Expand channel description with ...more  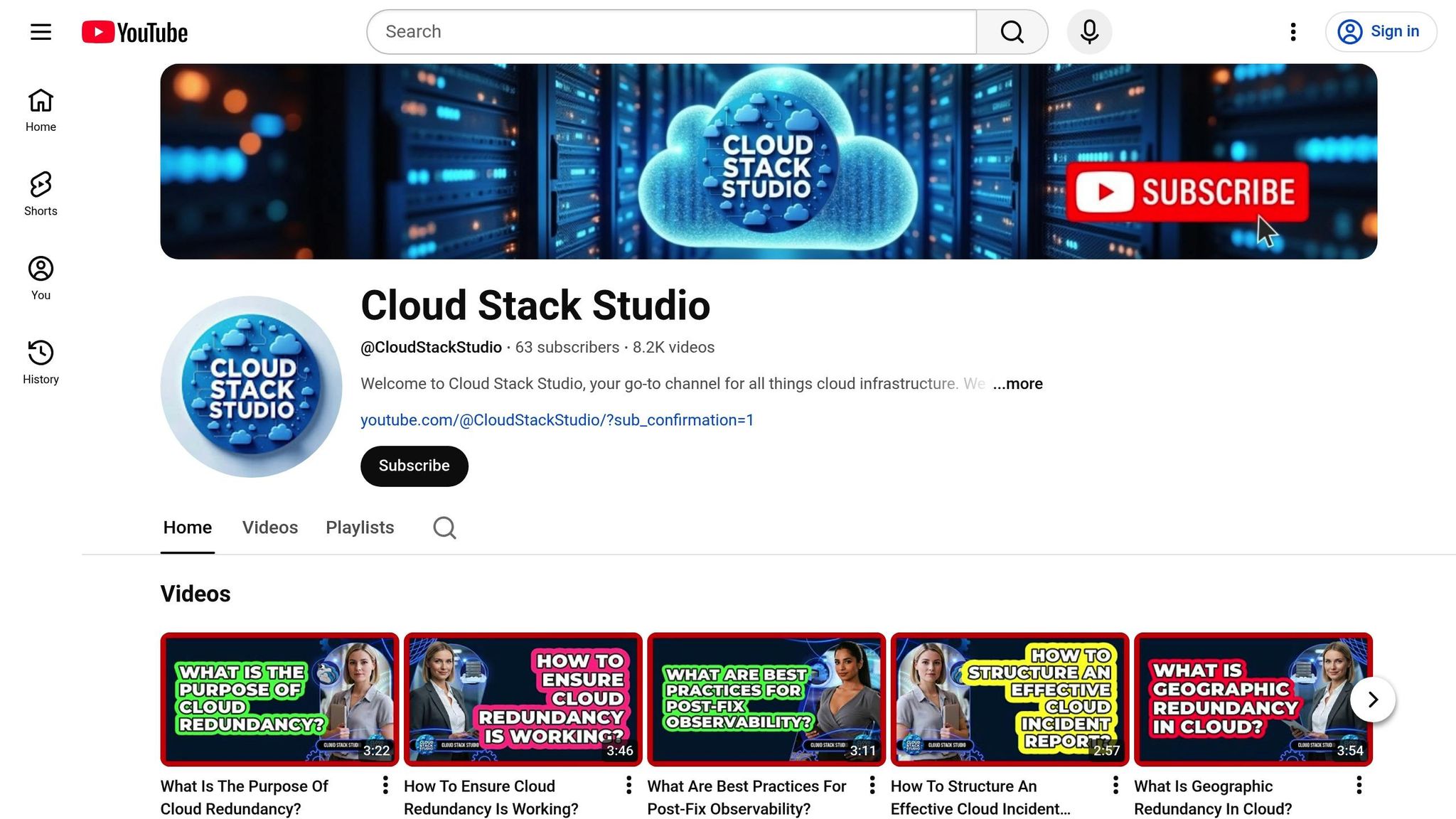click(x=1017, y=384)
